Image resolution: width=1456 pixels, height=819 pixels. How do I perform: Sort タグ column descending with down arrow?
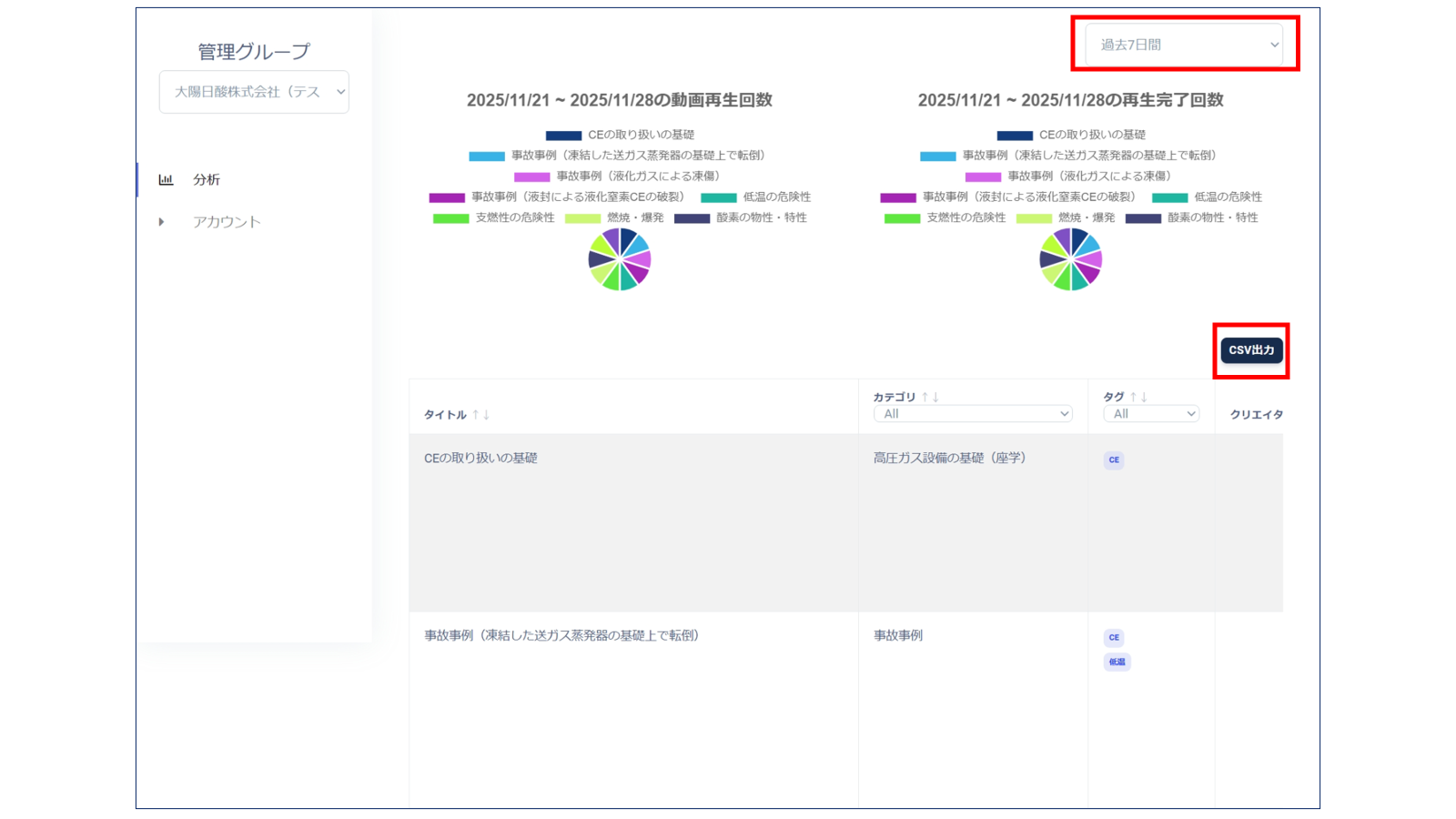pyautogui.click(x=1144, y=398)
